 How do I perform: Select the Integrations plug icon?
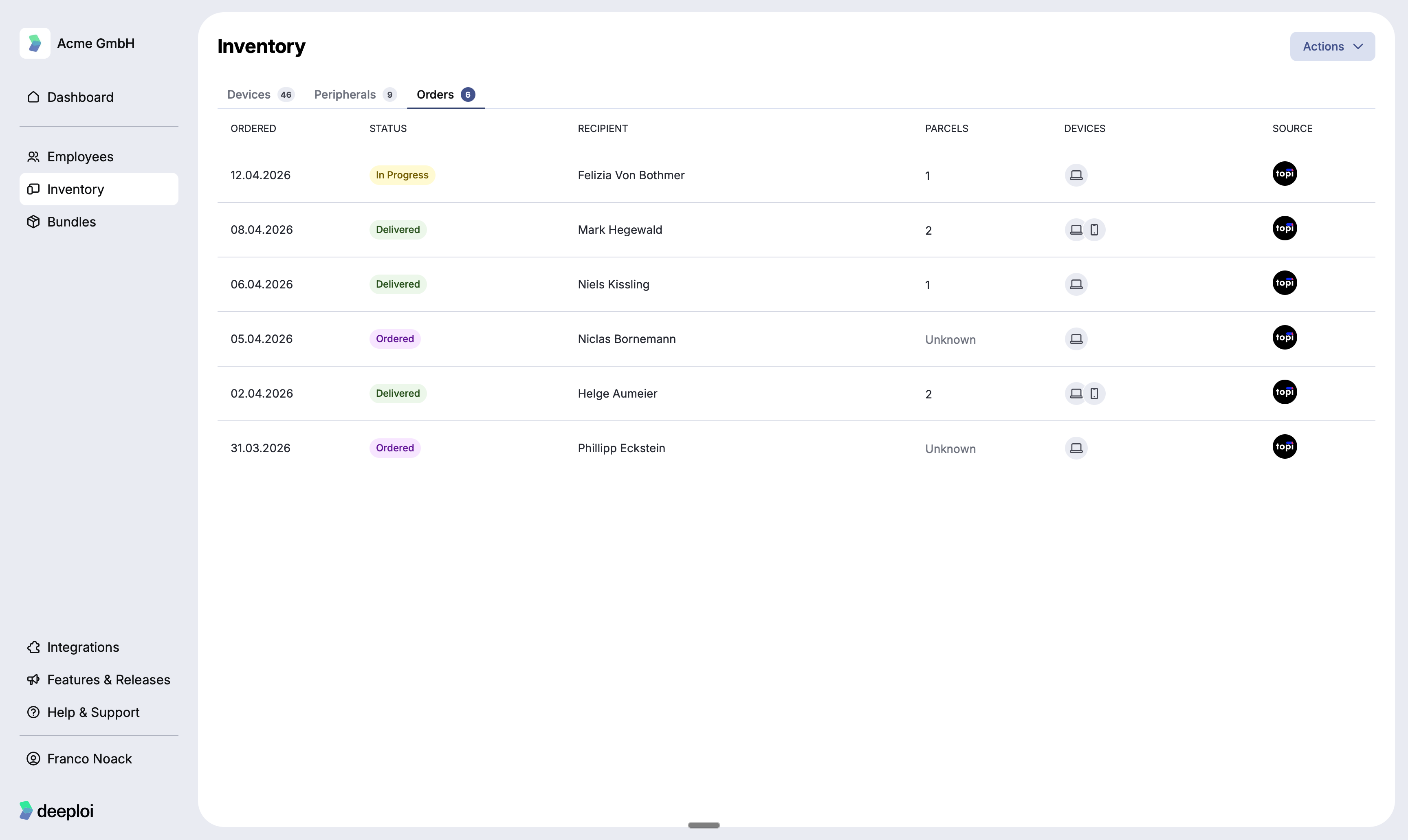[x=33, y=647]
